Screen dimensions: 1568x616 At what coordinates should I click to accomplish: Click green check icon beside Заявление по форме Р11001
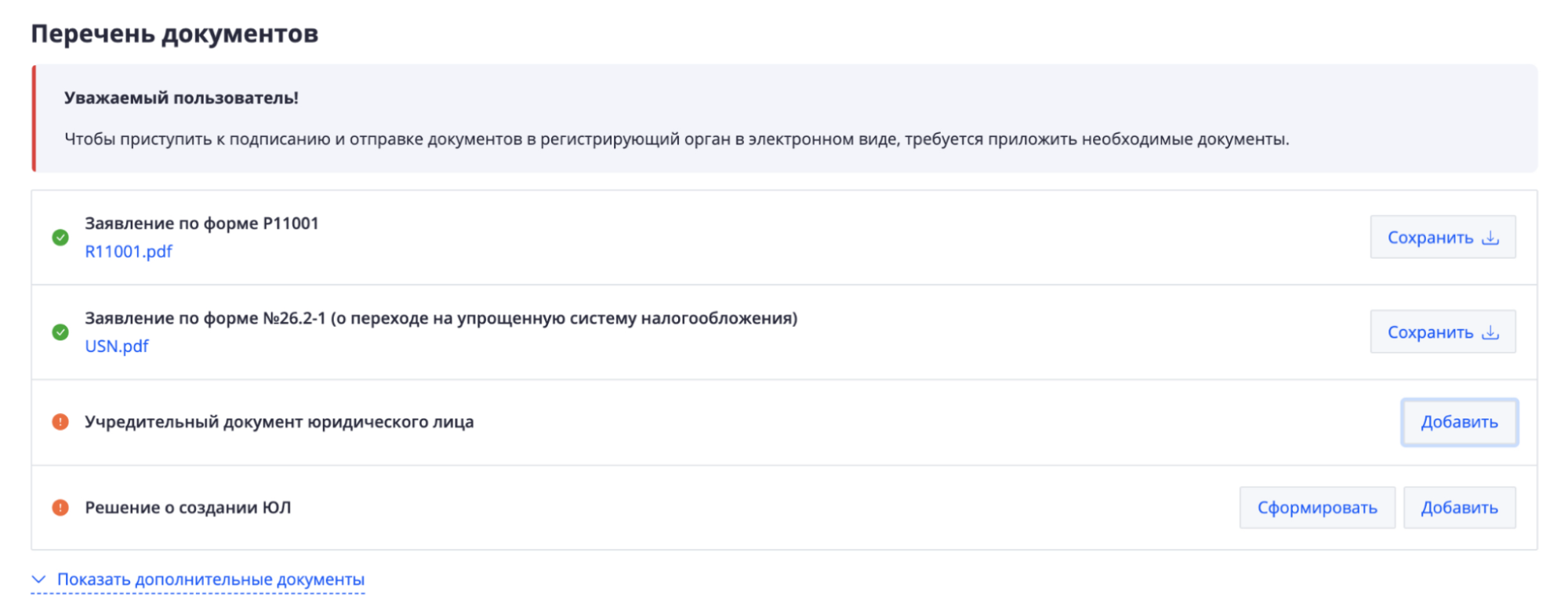click(60, 237)
